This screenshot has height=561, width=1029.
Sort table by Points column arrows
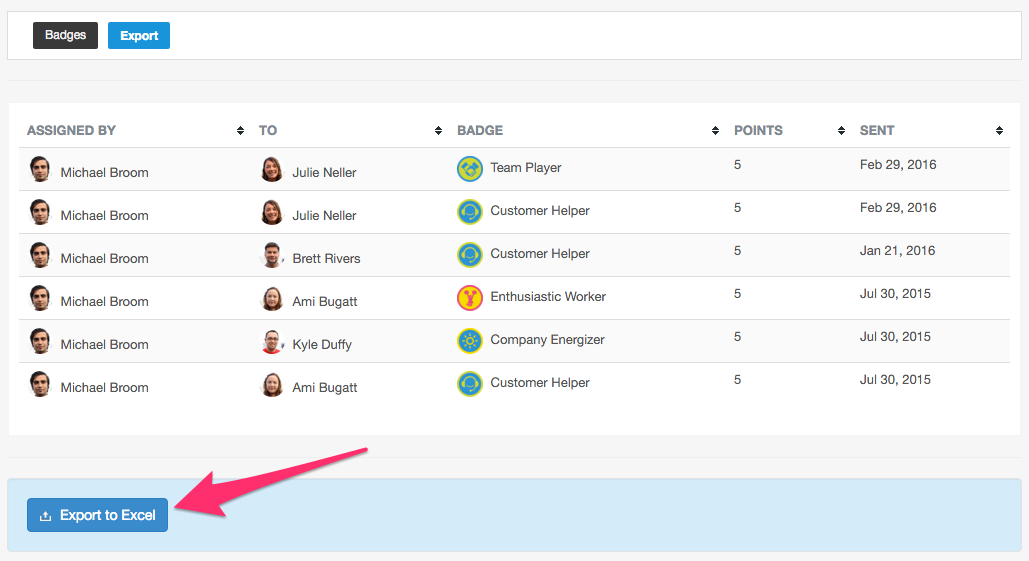(841, 131)
